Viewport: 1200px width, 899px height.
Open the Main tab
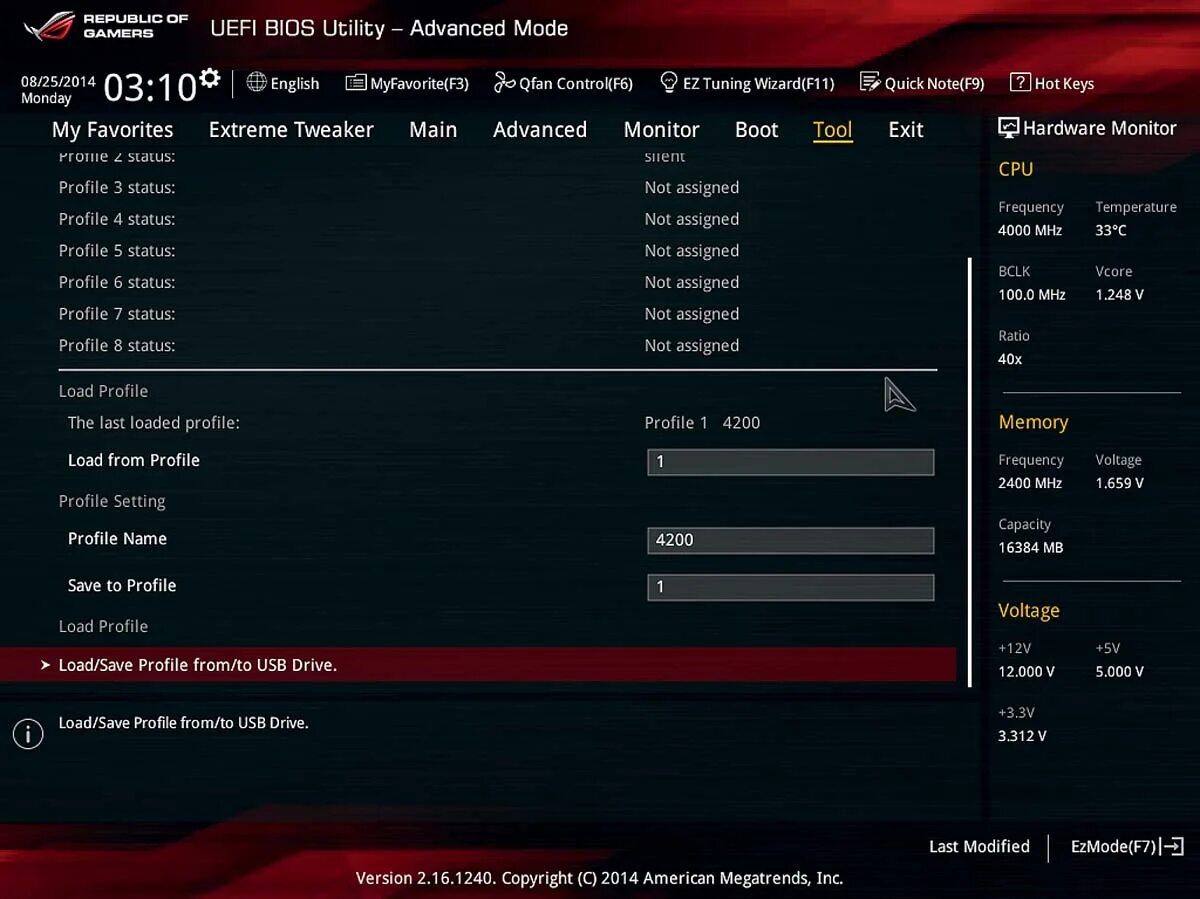[433, 130]
